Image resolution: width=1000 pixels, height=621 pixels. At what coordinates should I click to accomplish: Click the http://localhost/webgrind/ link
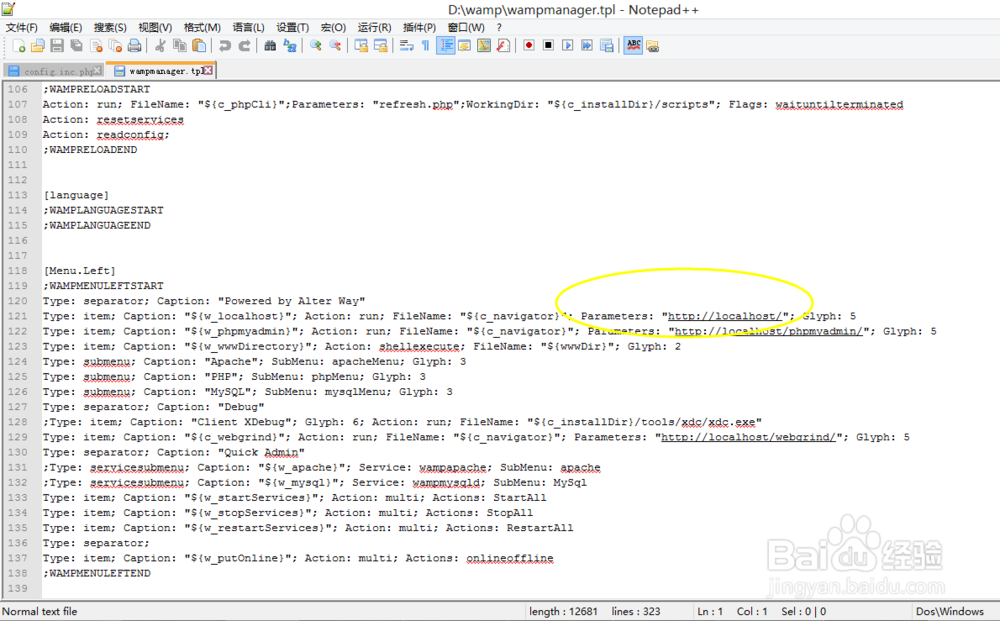coord(748,437)
